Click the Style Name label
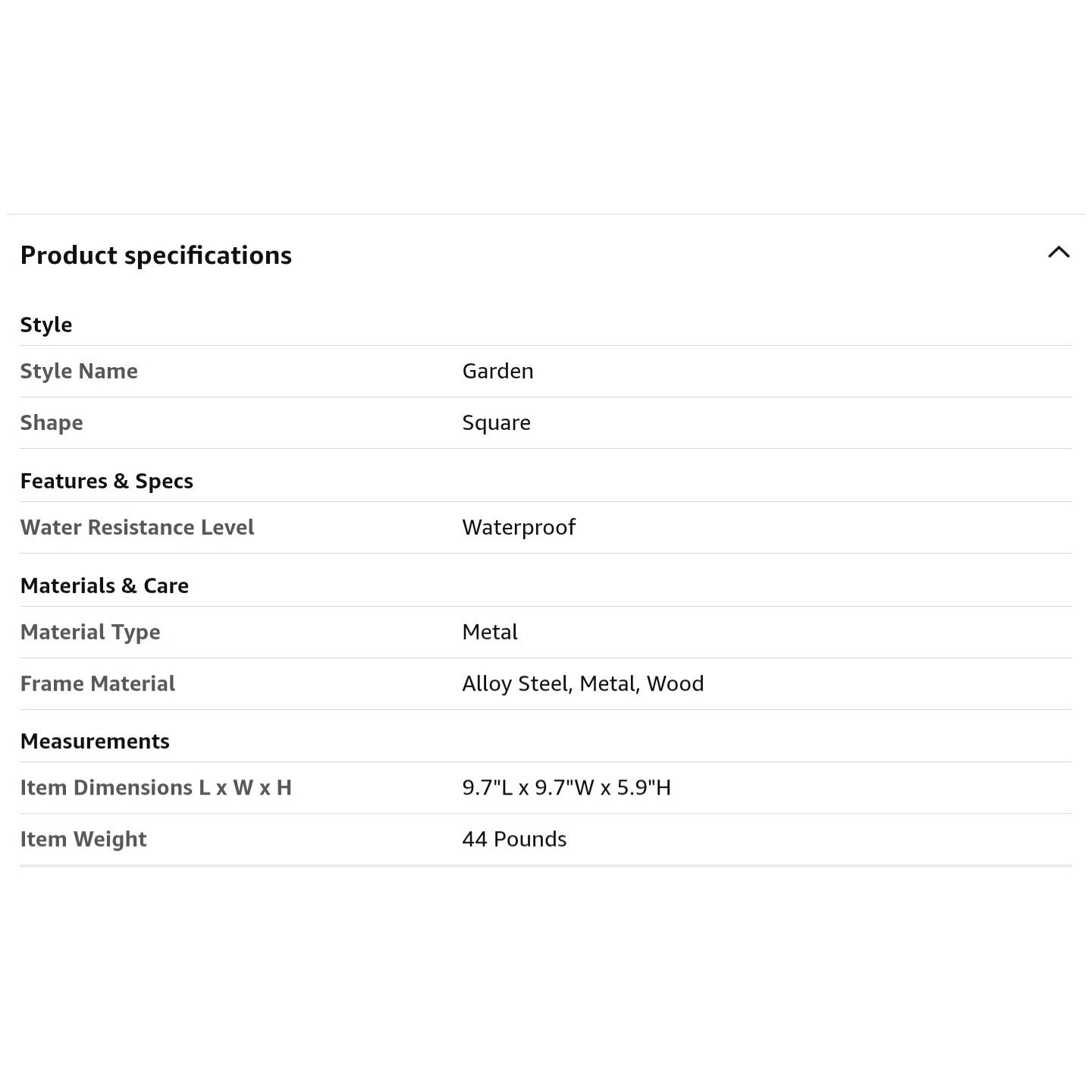The image size is (1092, 1092). click(x=79, y=371)
